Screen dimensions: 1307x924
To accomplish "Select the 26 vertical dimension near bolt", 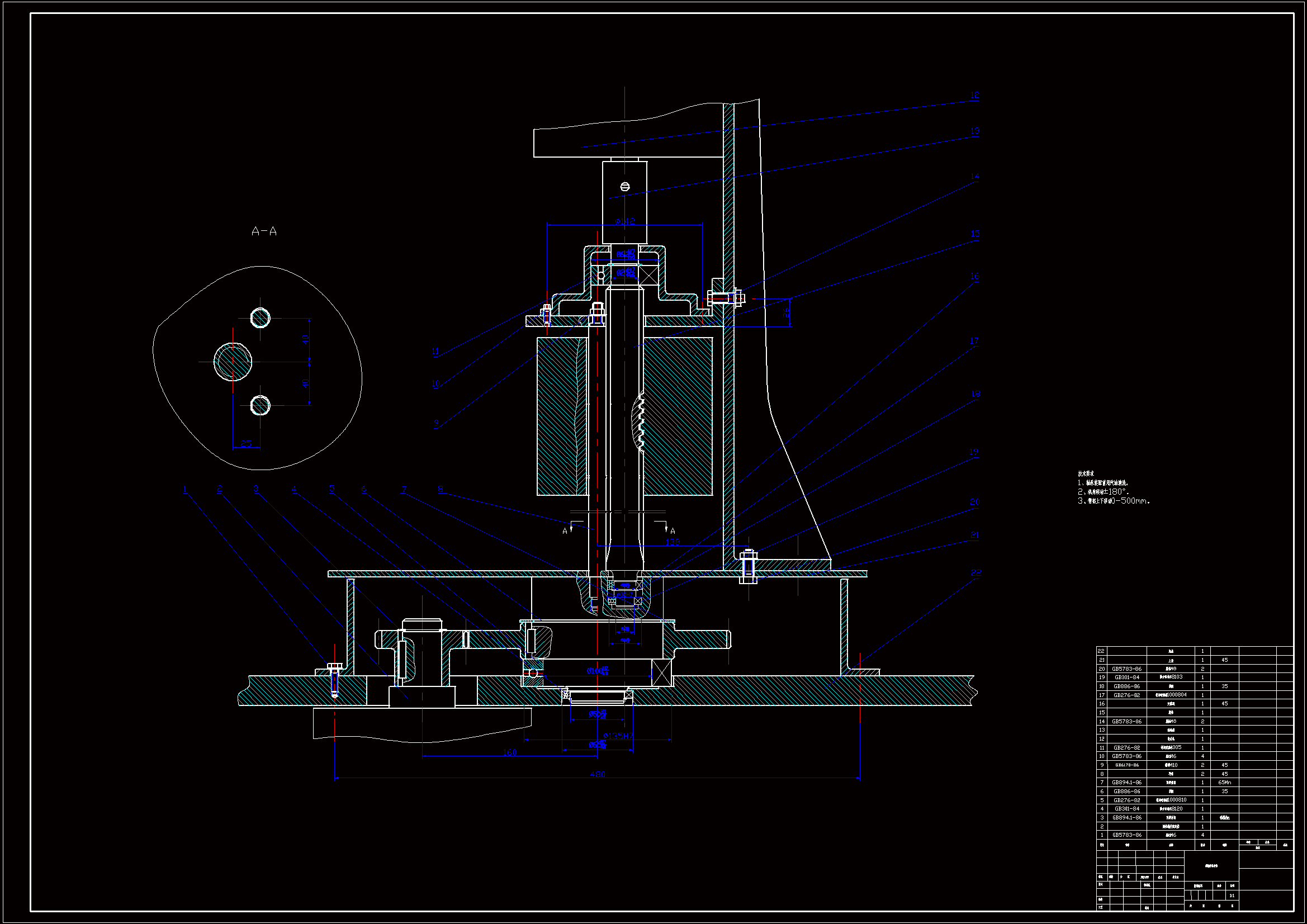I will point(785,312).
